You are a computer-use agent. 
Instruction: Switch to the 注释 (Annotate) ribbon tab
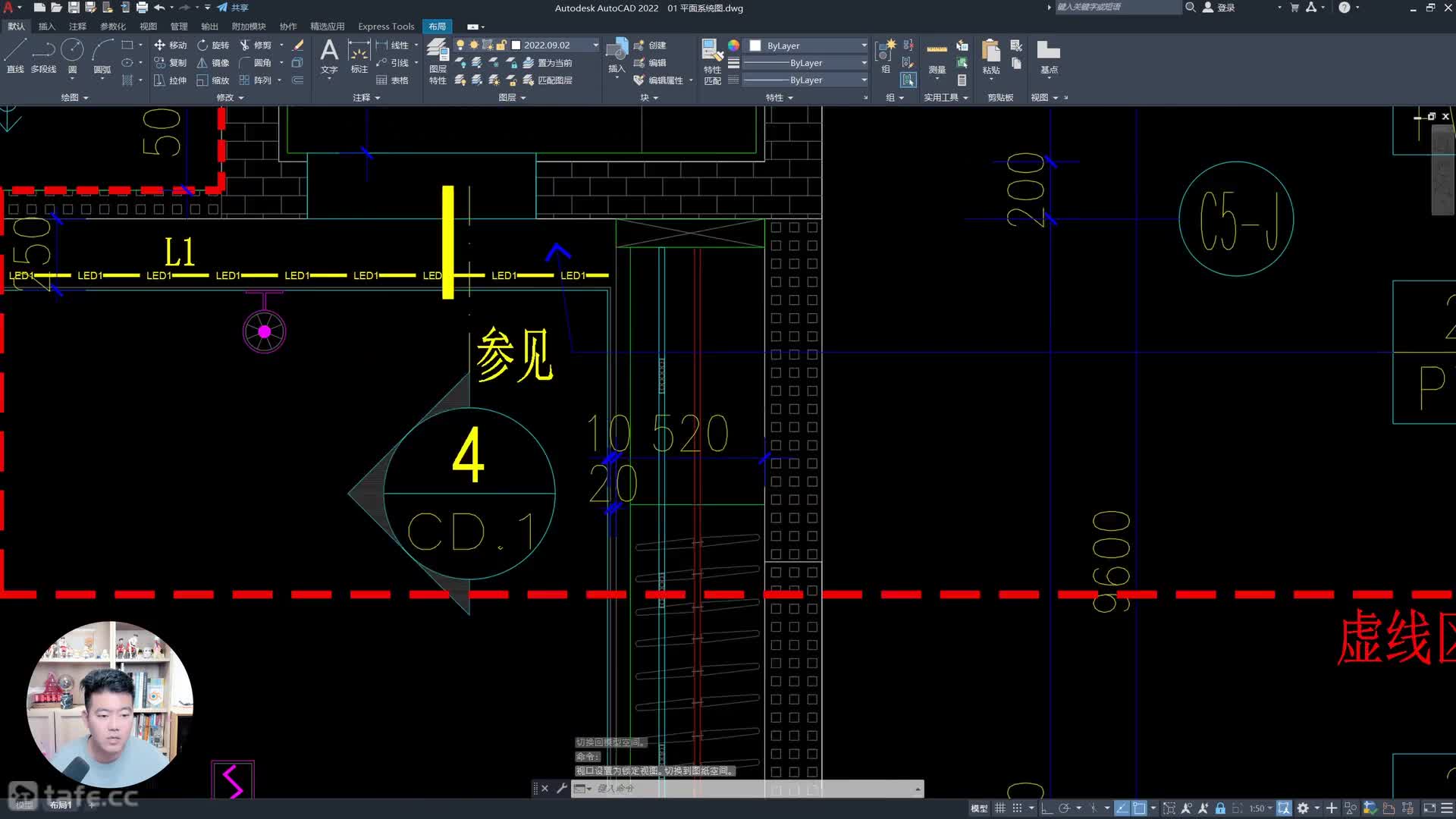77,27
